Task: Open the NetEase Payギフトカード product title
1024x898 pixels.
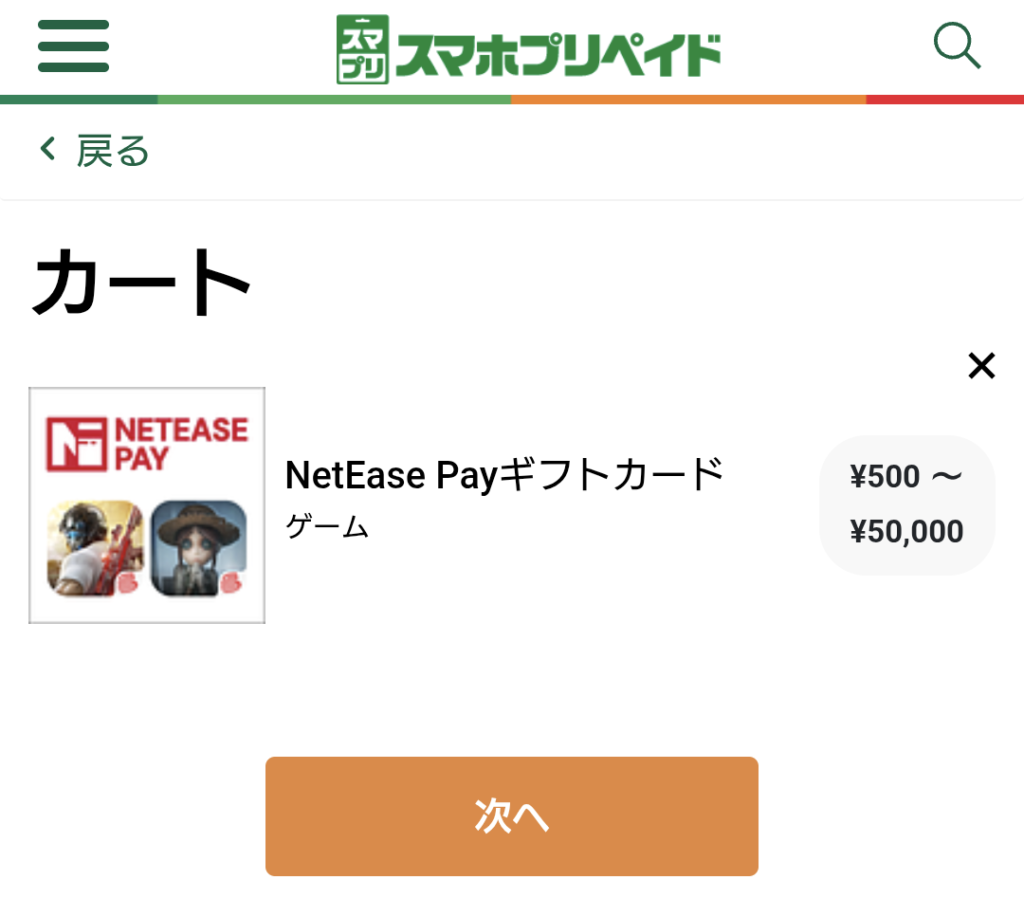Action: click(504, 475)
